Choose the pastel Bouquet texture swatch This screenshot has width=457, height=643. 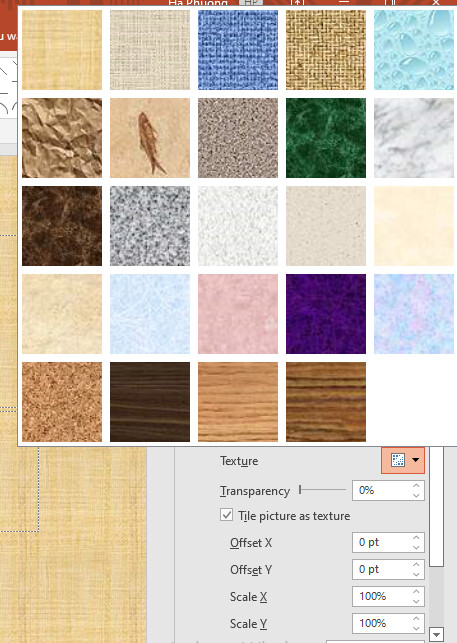(x=414, y=314)
